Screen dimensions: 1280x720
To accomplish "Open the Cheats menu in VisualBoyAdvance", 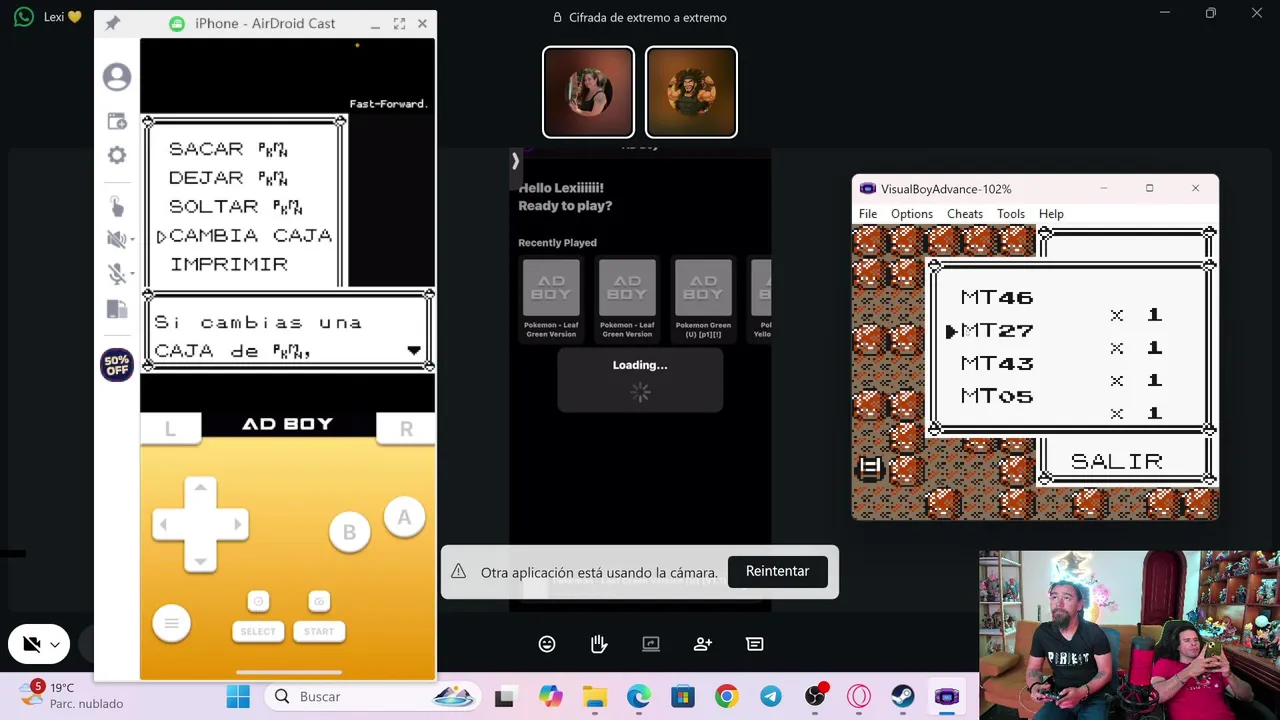I will tap(965, 214).
